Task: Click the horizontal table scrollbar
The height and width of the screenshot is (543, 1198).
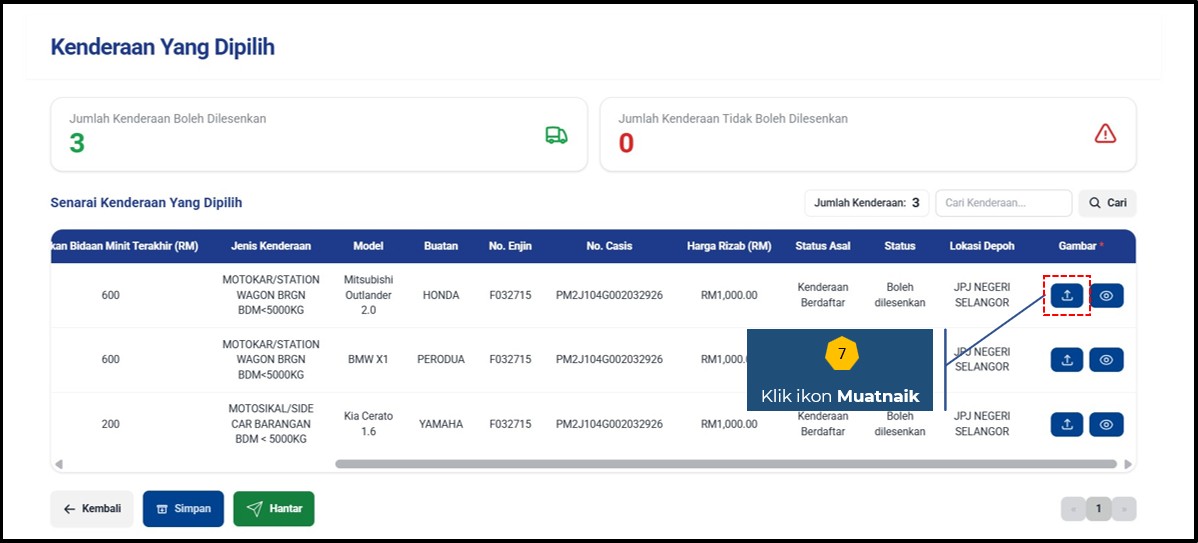Action: tap(725, 464)
